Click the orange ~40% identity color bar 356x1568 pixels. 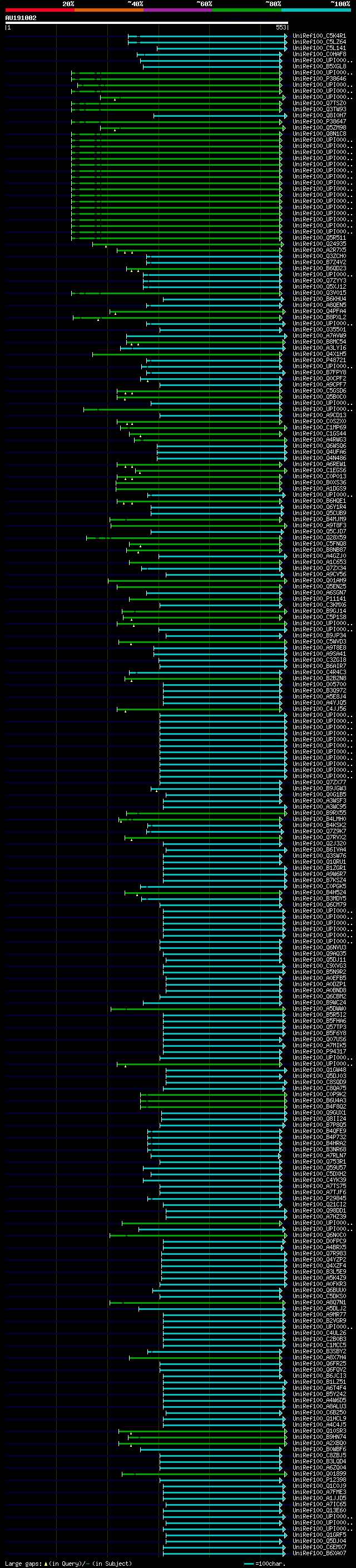pyautogui.click(x=109, y=10)
